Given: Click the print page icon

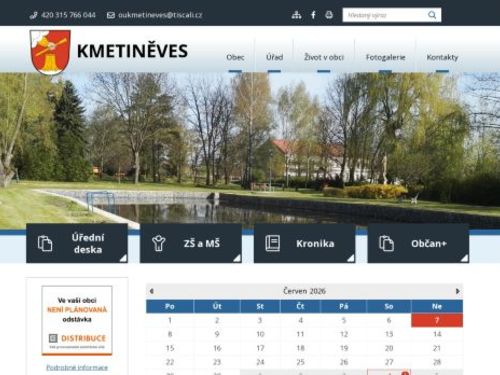Looking at the screenshot, I should (329, 15).
